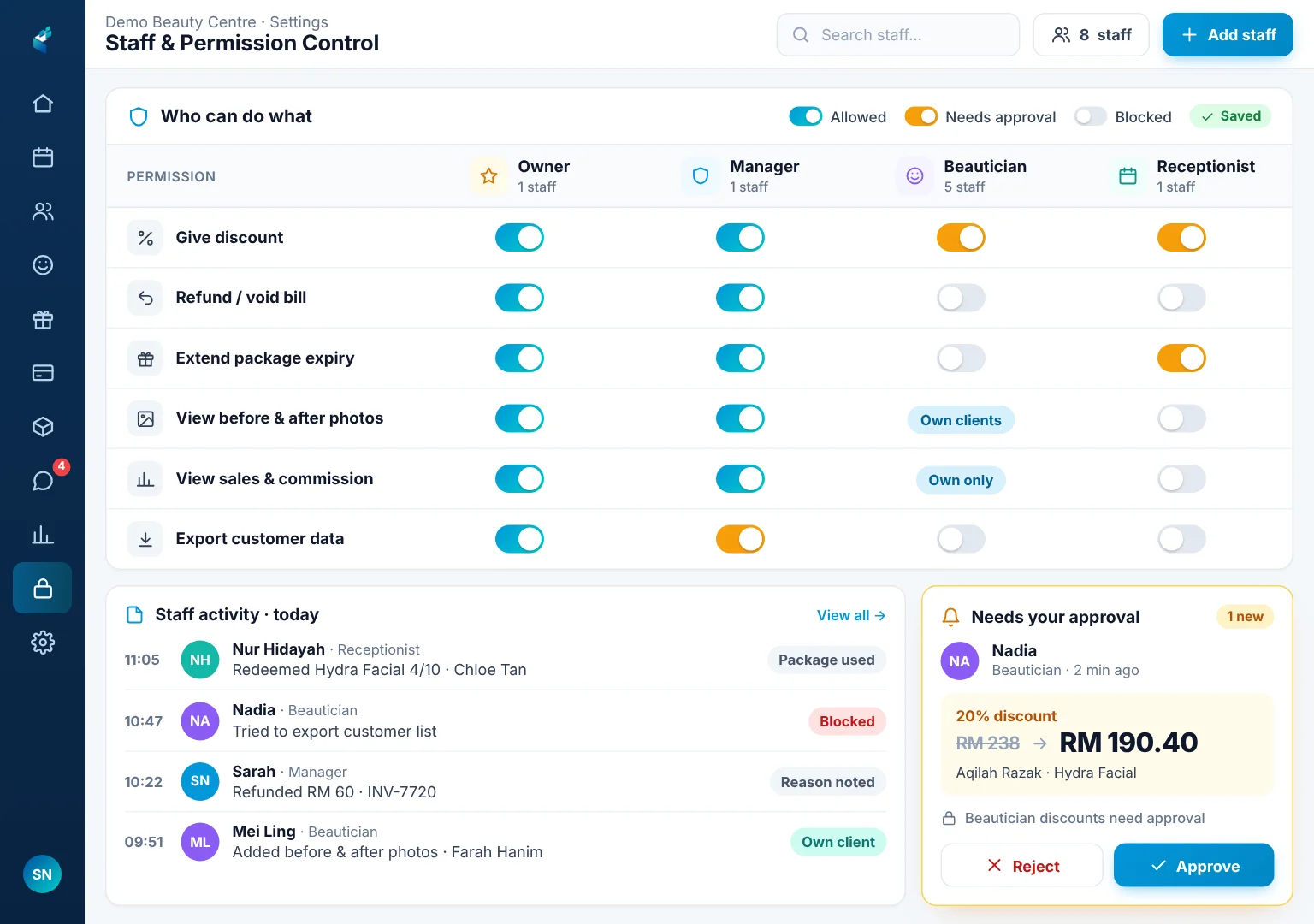Toggle Give discount for Beautician

(x=961, y=238)
